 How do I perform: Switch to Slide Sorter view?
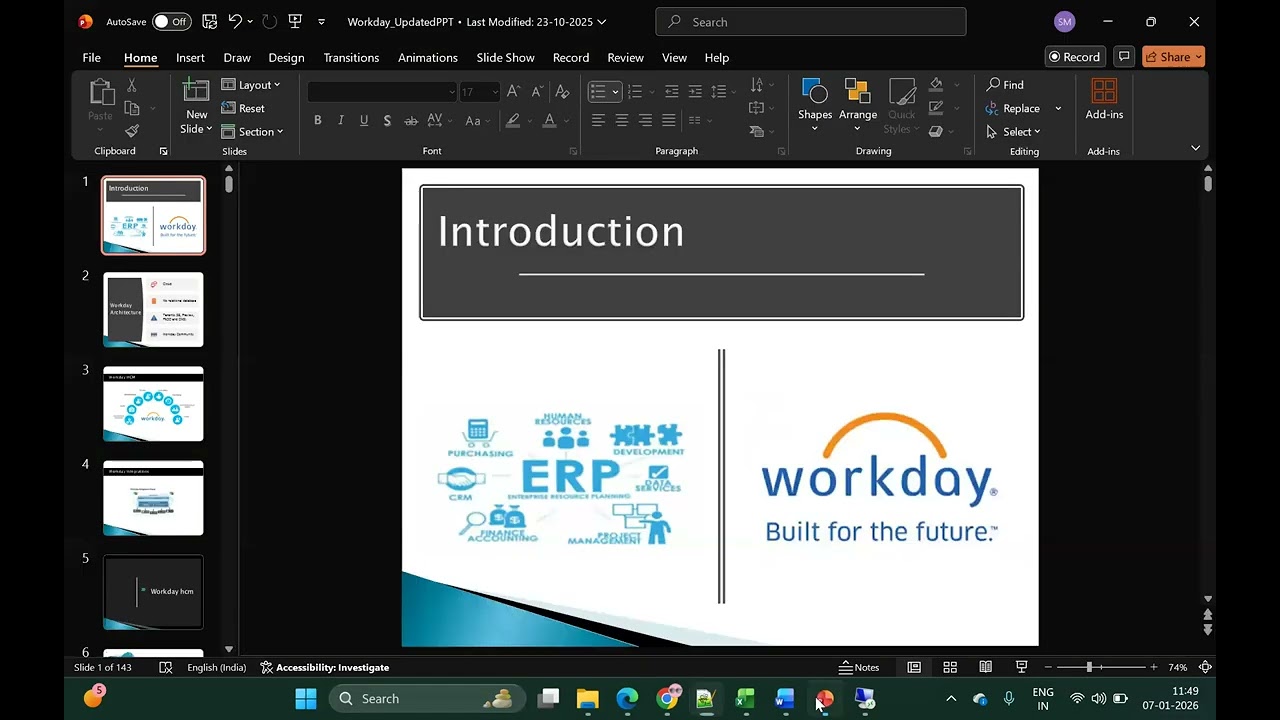pyautogui.click(x=950, y=667)
